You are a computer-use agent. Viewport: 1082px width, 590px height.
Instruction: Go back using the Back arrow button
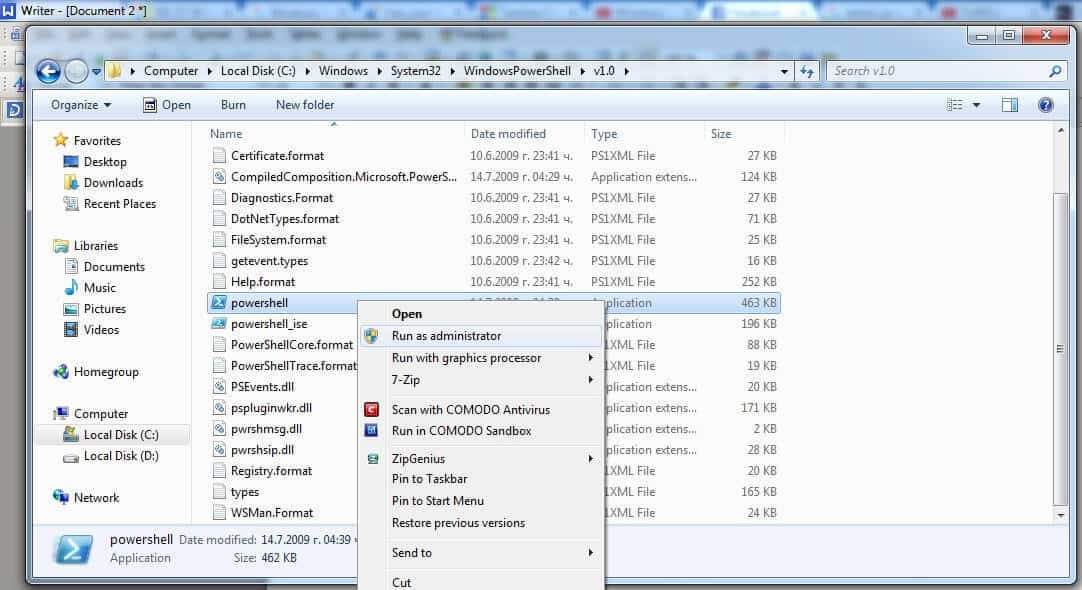tap(48, 71)
